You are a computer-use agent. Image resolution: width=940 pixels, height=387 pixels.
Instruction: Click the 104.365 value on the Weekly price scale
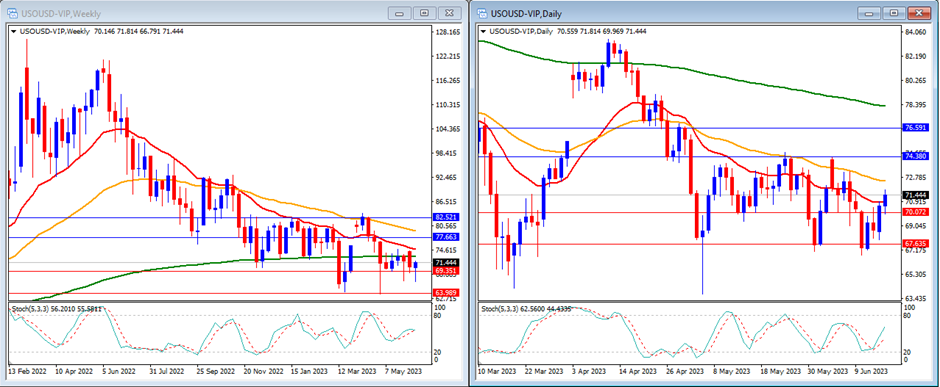pos(447,129)
